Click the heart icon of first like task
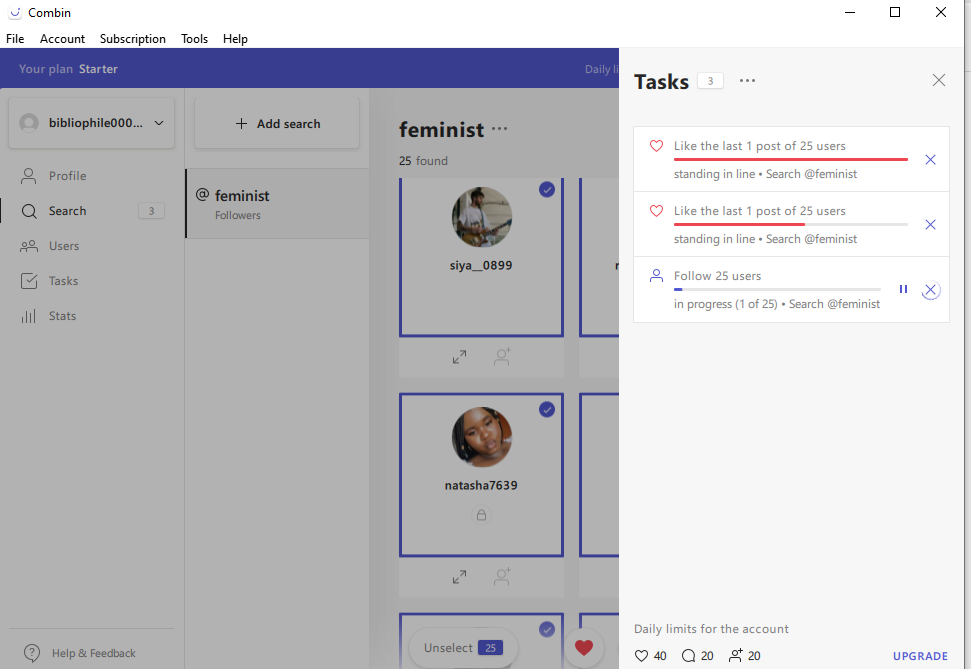971x669 pixels. (656, 146)
